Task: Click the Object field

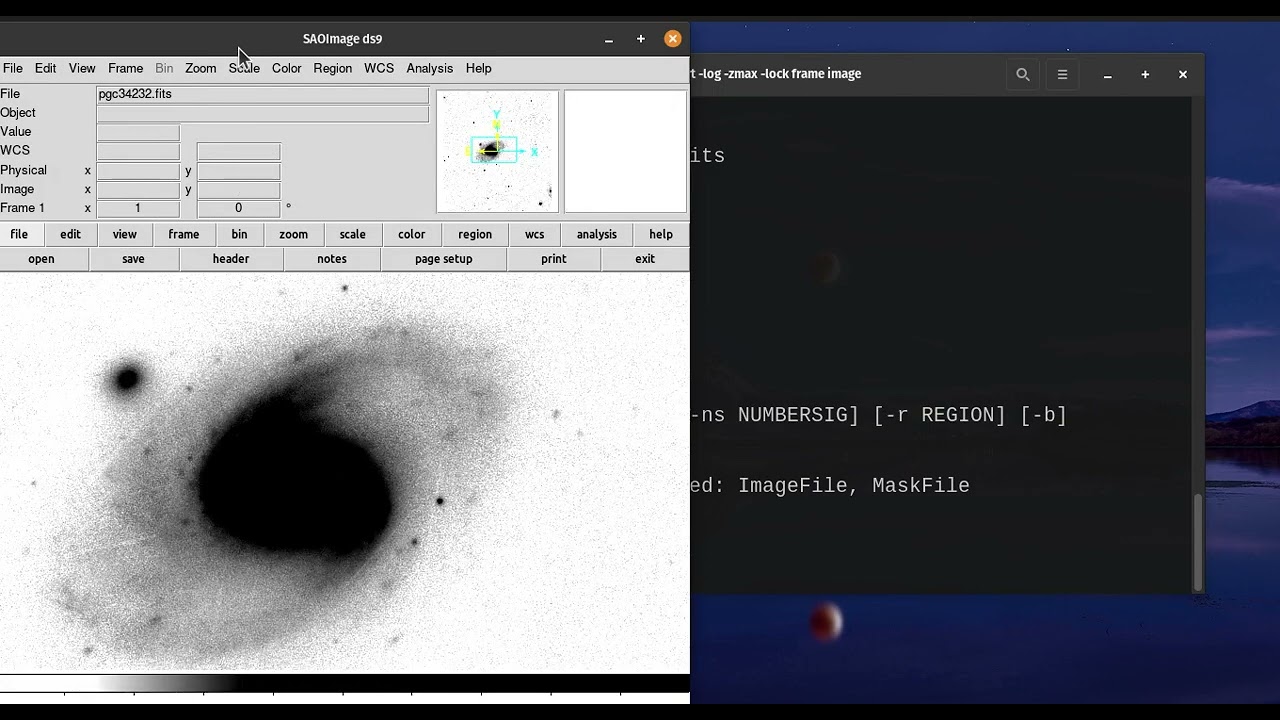Action: [262, 113]
